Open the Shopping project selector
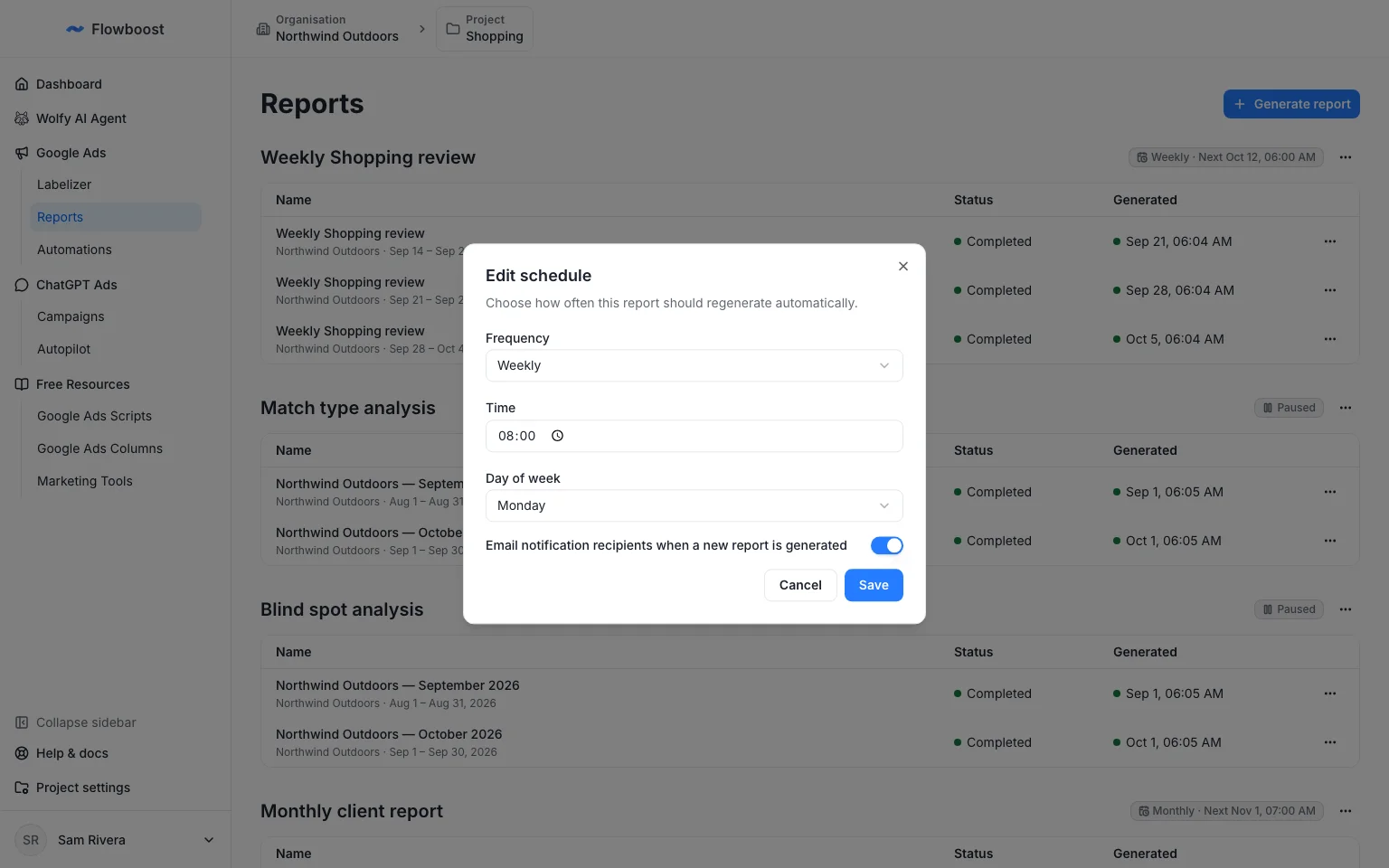This screenshot has height=868, width=1389. click(x=485, y=29)
